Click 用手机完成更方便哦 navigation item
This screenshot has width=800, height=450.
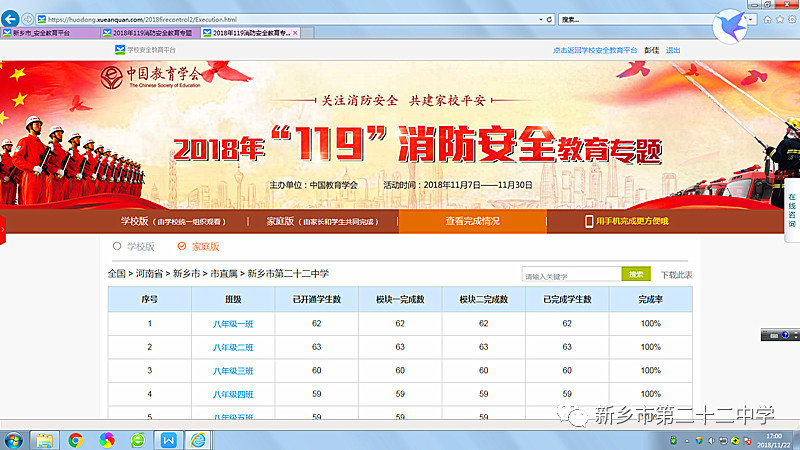(x=632, y=221)
